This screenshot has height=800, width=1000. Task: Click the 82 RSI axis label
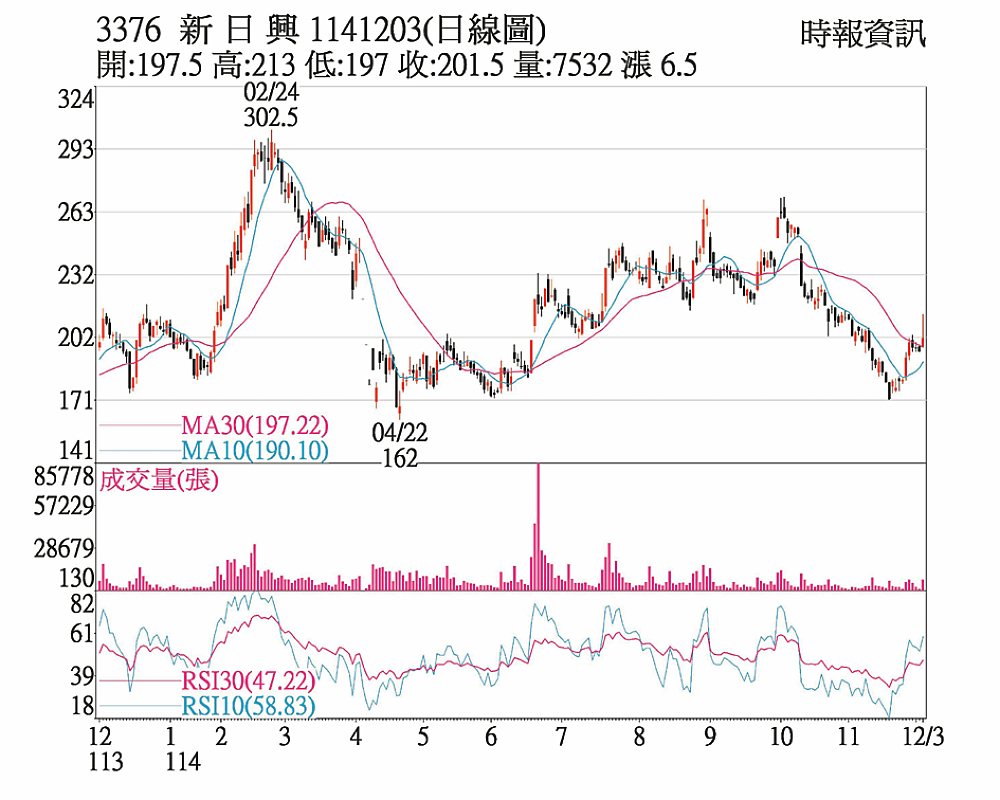click(x=81, y=604)
